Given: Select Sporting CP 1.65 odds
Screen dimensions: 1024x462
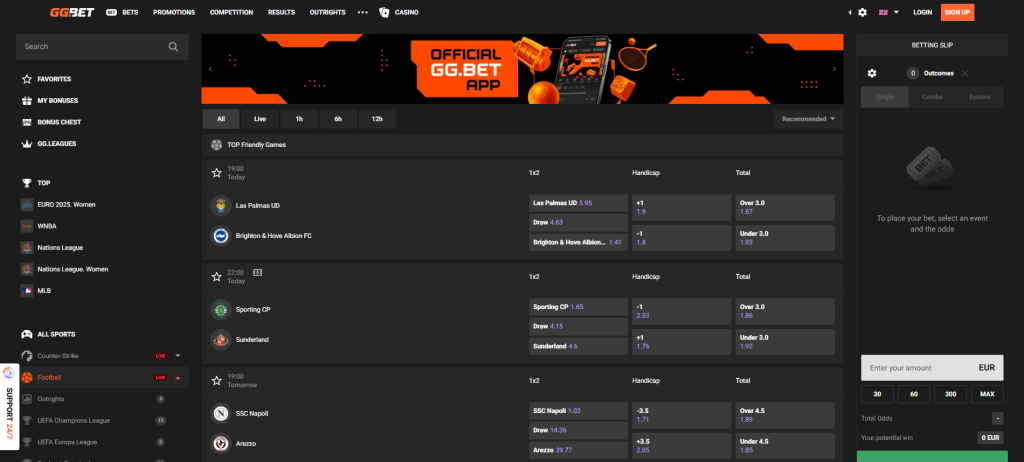Looking at the screenshot, I should pyautogui.click(x=578, y=307).
